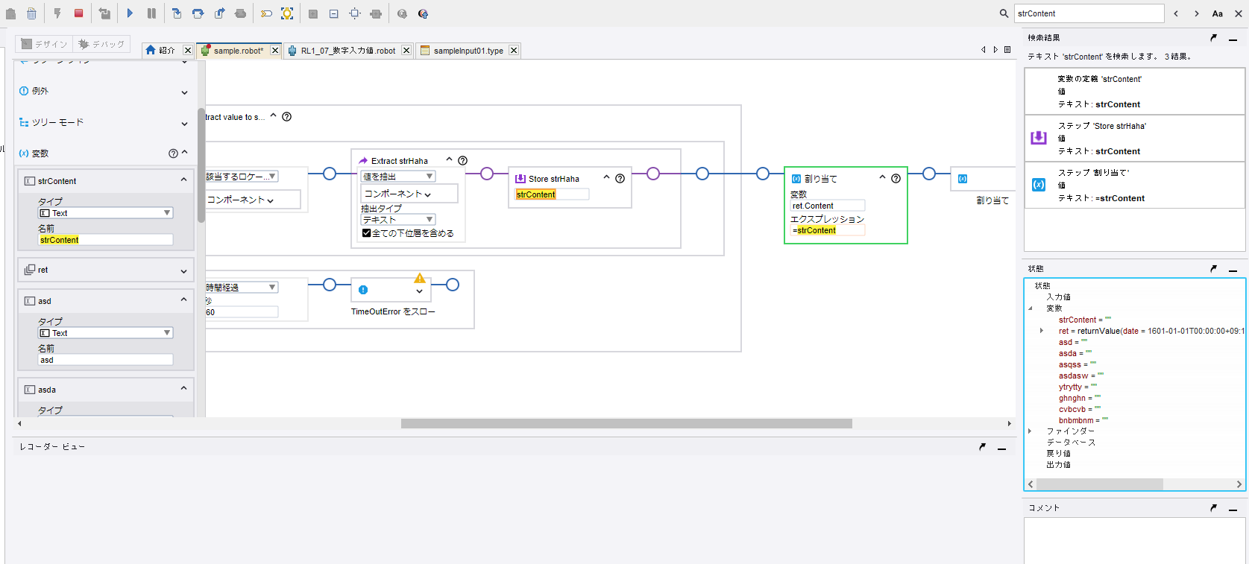Expand the ret = returnValue tree node
Screen dimensions: 1249x564
tap(1042, 331)
